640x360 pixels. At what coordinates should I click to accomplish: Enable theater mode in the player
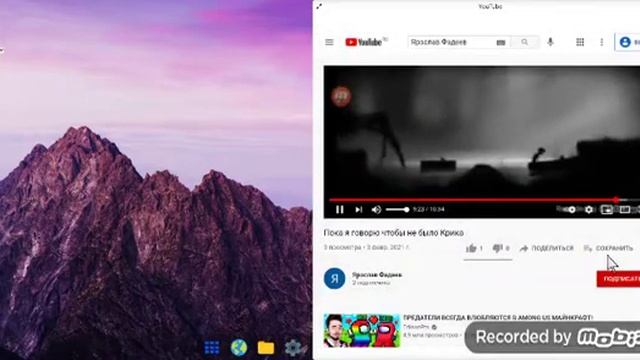[625, 210]
